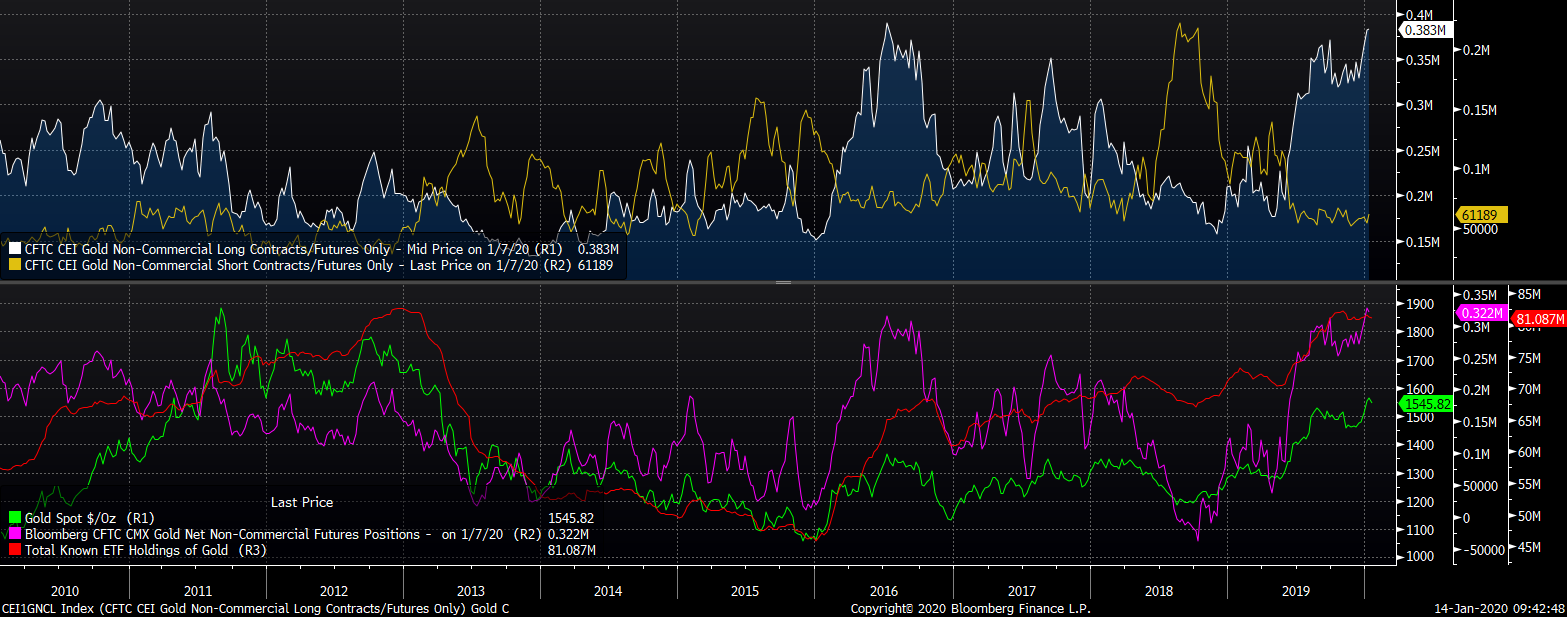Screen dimensions: 1567x617
Task: Click the 2012 year label on time axis
Action: [332, 590]
